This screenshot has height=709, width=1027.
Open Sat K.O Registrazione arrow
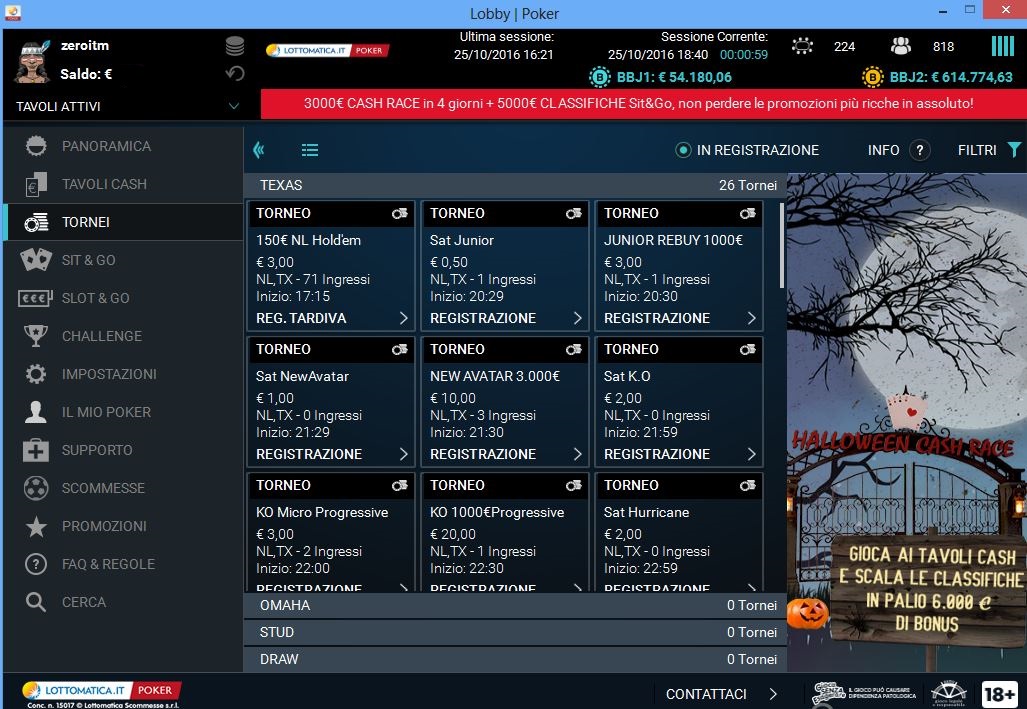[x=751, y=454]
